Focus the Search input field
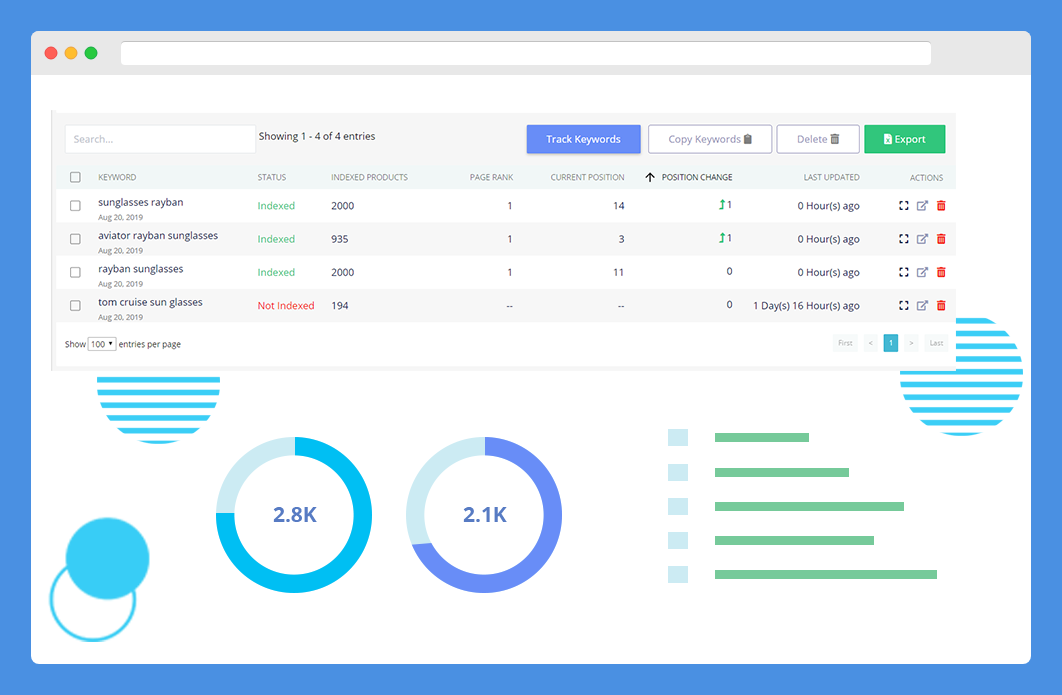 [160, 139]
